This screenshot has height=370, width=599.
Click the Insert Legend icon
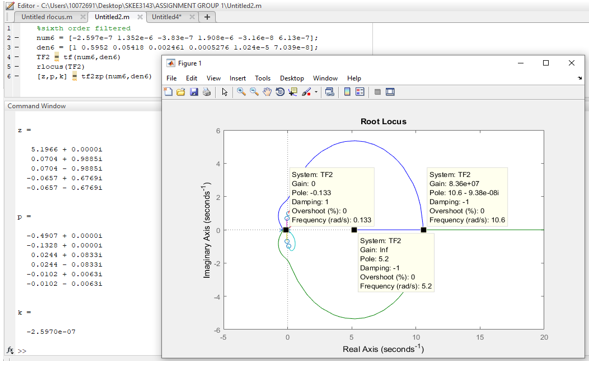point(360,92)
